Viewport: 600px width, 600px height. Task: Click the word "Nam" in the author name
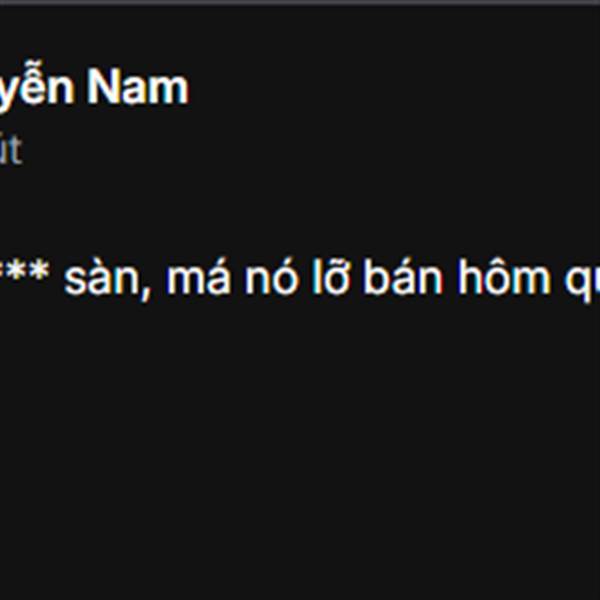(138, 87)
